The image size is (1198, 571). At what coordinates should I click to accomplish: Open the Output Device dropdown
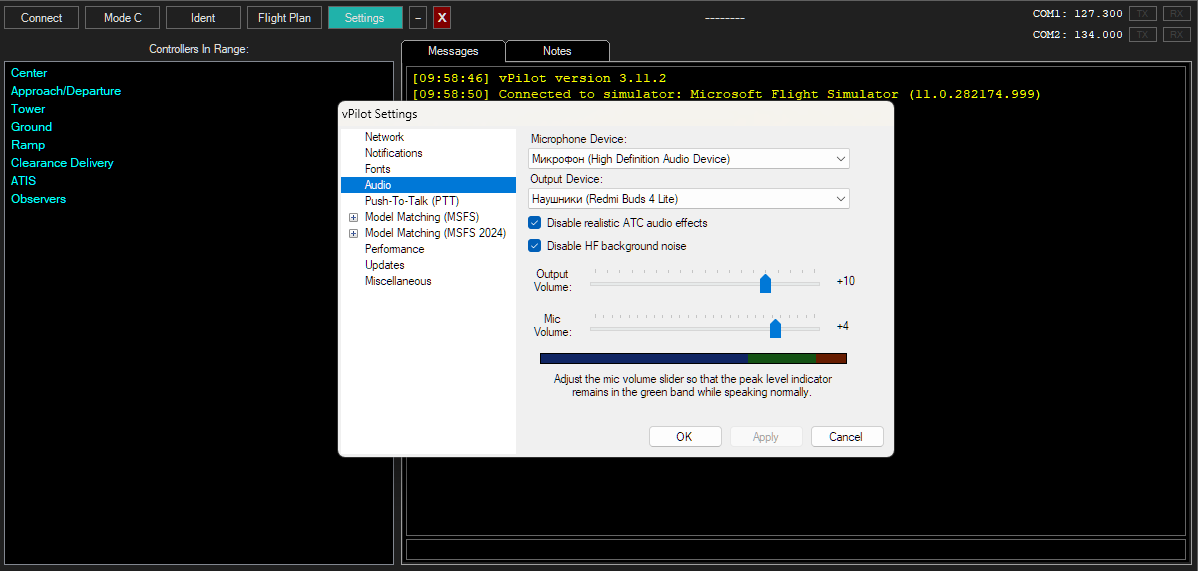pyautogui.click(x=688, y=199)
